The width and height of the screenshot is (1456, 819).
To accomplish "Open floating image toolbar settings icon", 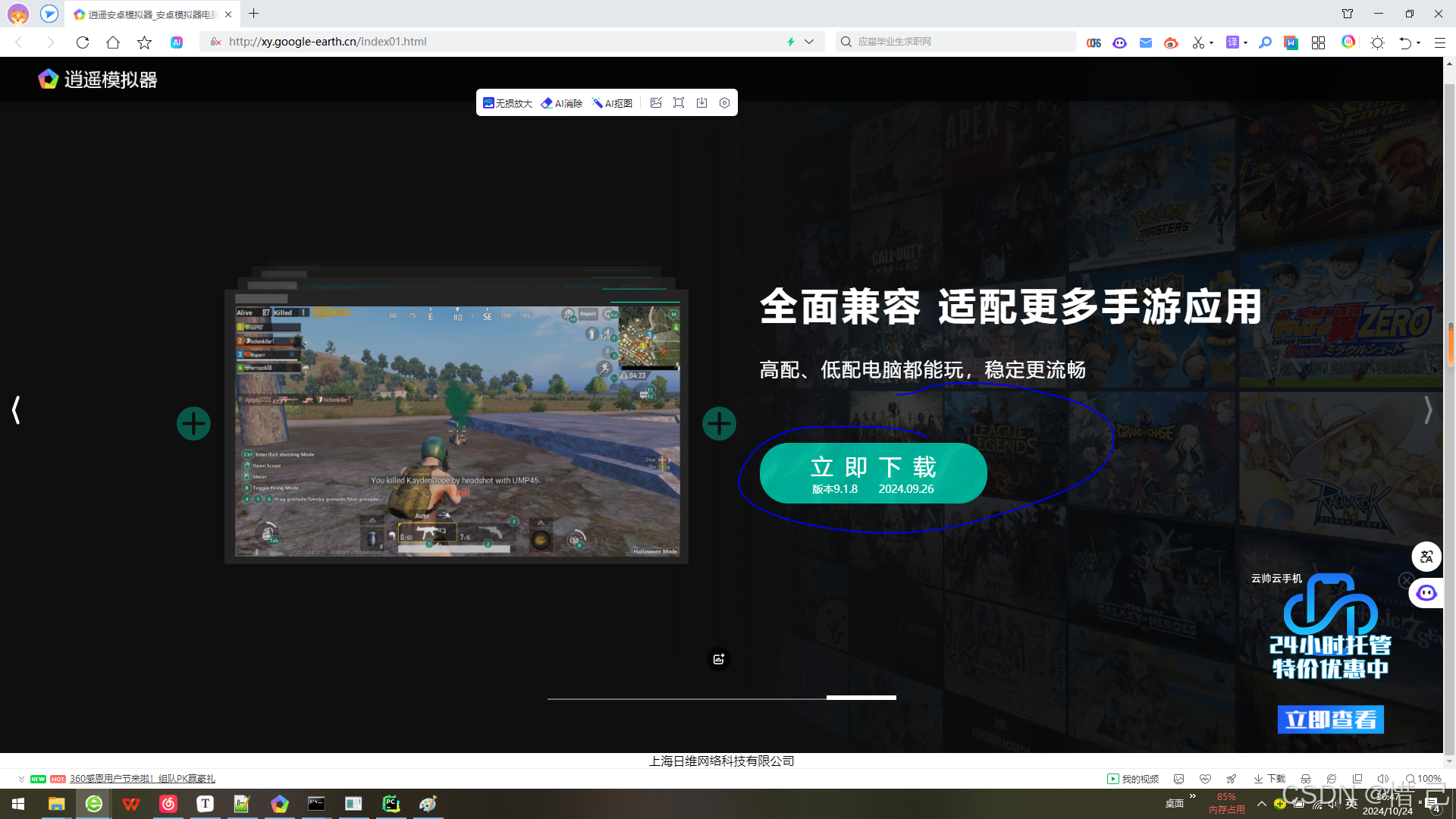I will [x=724, y=102].
